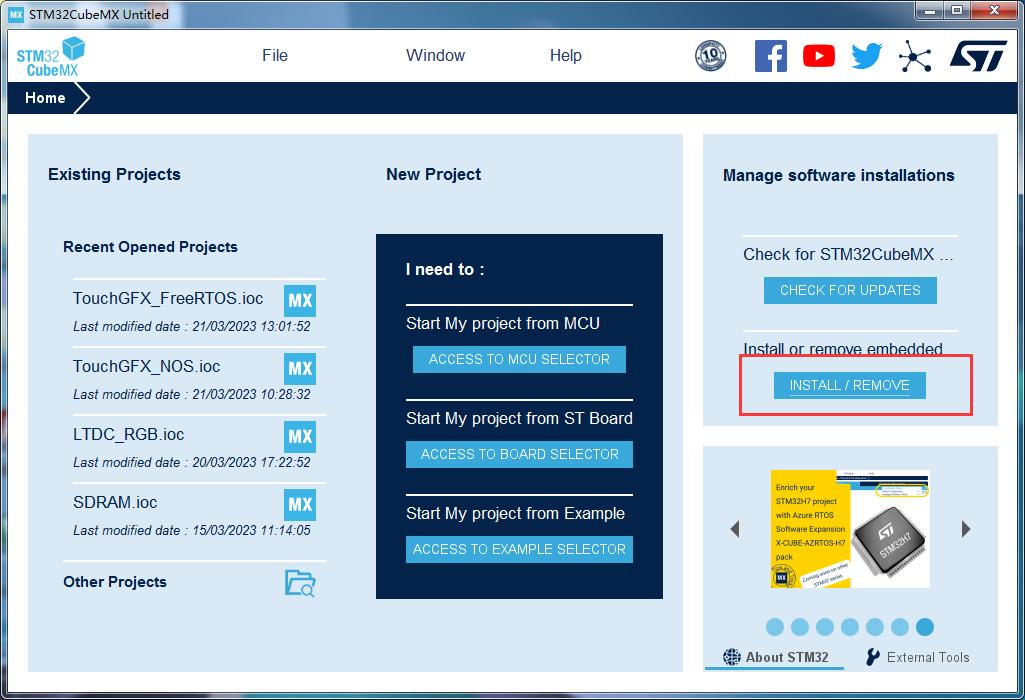
Task: Show the previous banner slide arrow
Action: coord(735,529)
